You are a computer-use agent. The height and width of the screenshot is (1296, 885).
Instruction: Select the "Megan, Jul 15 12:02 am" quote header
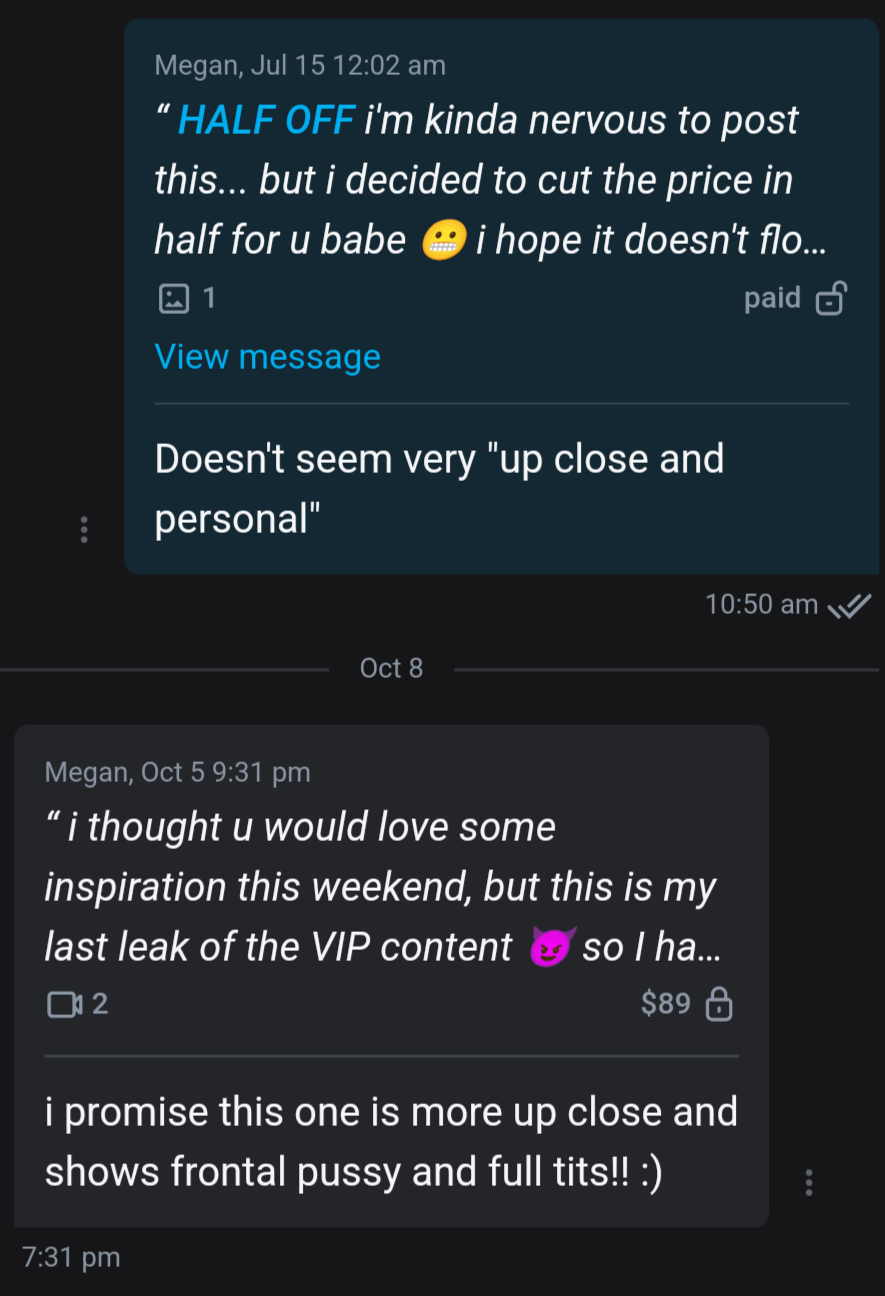tap(300, 66)
